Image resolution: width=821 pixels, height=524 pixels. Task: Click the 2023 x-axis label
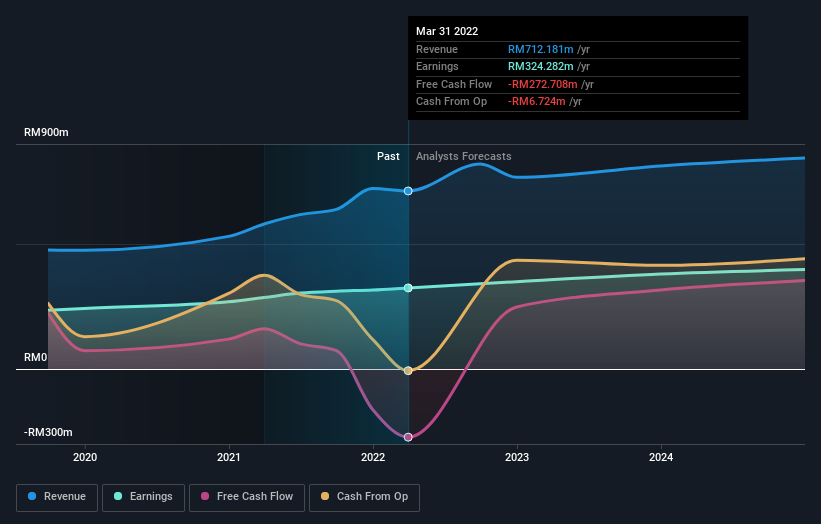[517, 457]
